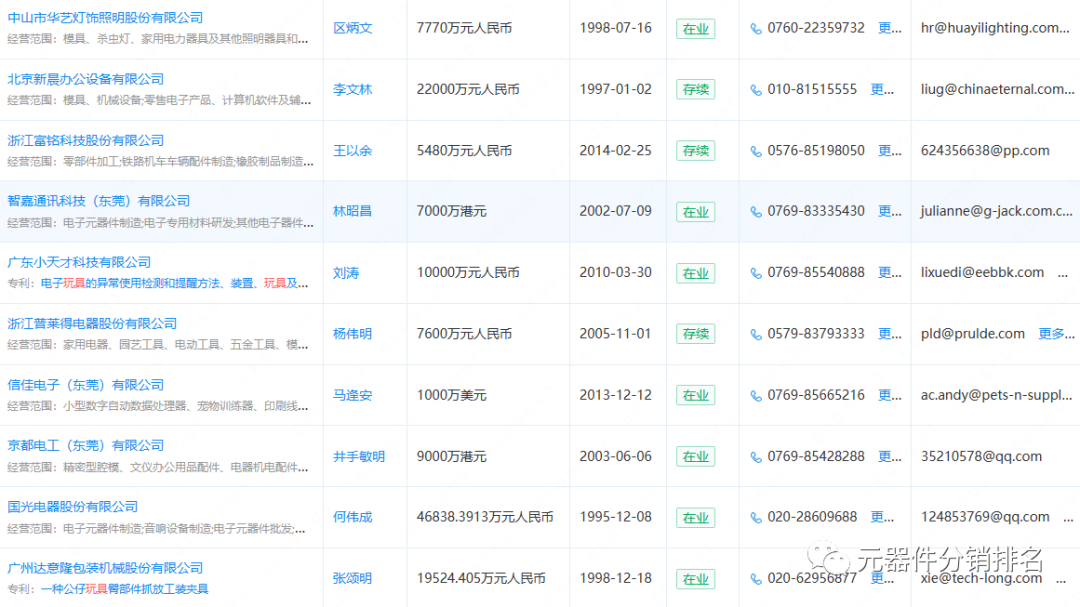Expand more phones after 0769-85428288
The width and height of the screenshot is (1080, 607).
890,457
